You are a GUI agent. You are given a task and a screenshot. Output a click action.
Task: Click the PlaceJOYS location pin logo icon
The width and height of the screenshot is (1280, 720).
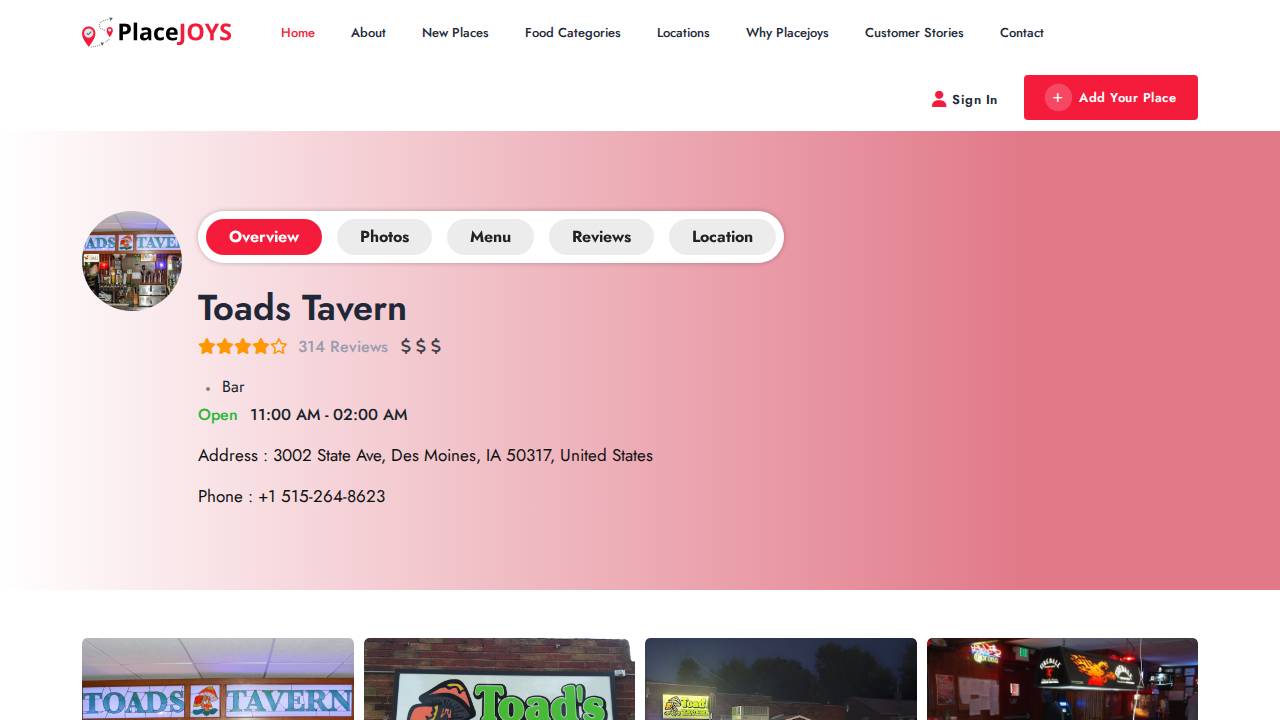pos(97,31)
